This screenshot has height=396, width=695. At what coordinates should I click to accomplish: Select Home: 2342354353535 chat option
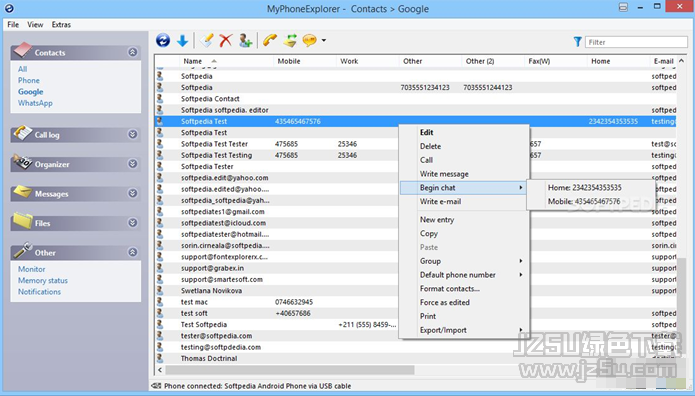click(591, 188)
